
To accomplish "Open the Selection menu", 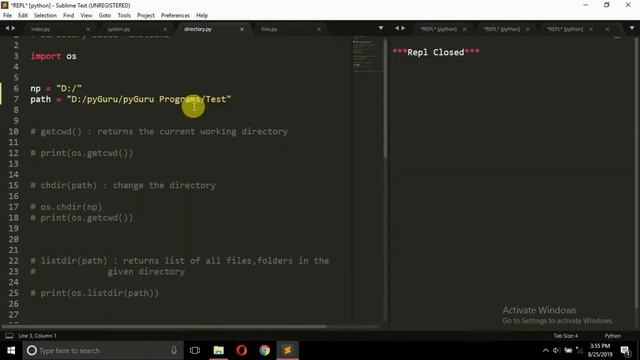I will click(45, 16).
